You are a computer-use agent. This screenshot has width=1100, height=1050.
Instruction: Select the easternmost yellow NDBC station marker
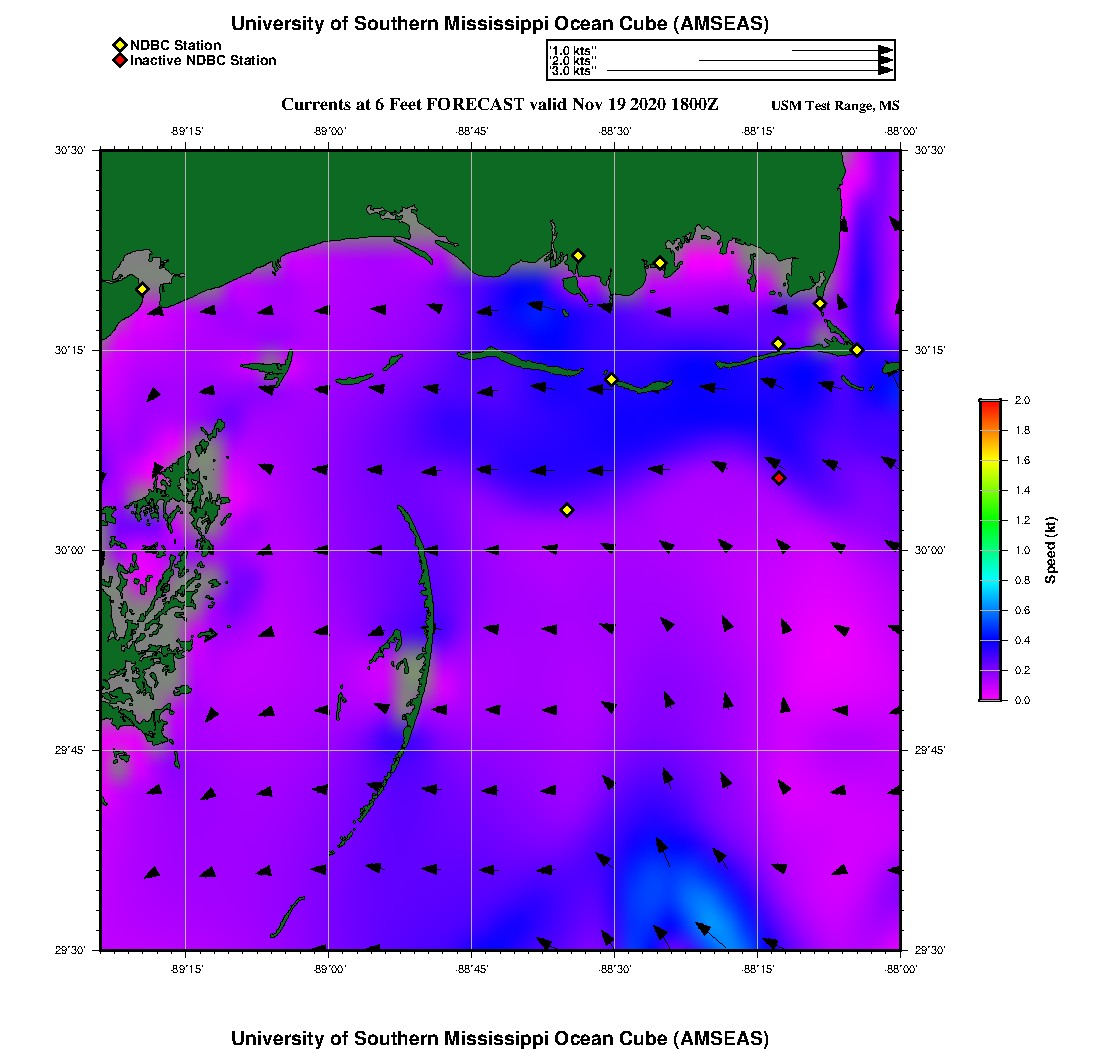point(857,349)
